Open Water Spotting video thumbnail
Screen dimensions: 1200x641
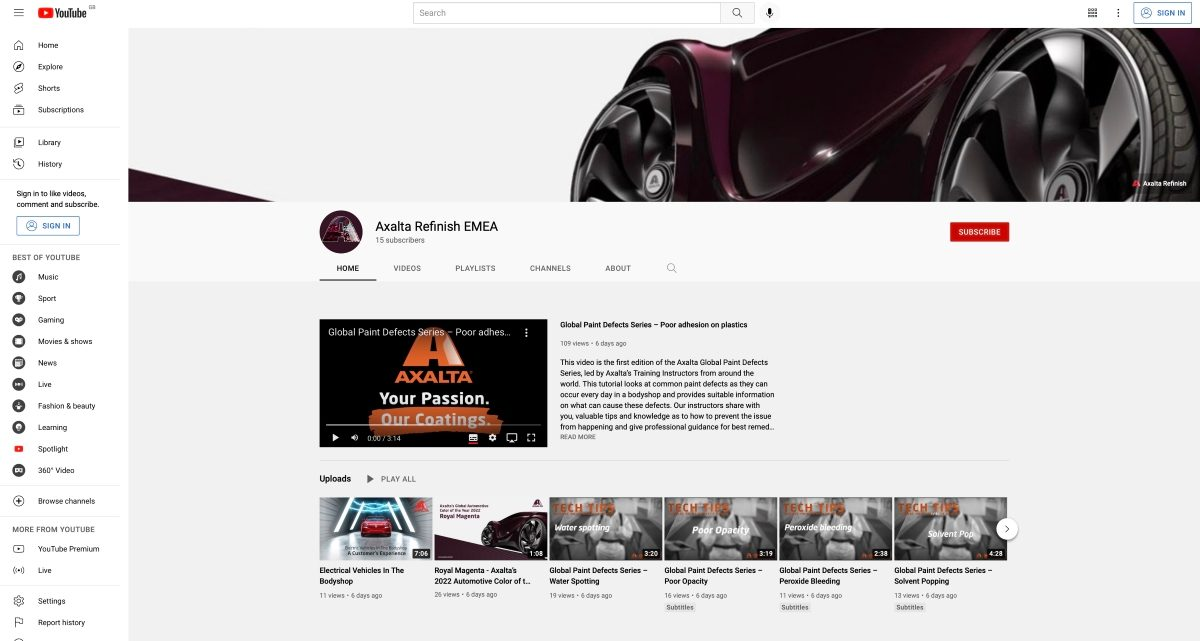pos(606,529)
